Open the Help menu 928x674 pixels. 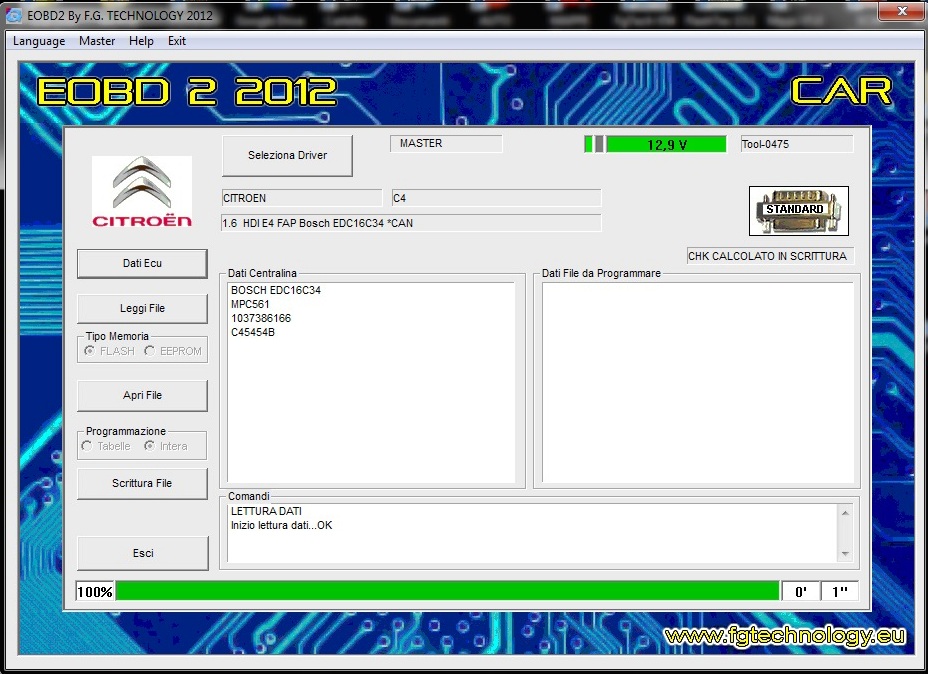click(x=141, y=41)
